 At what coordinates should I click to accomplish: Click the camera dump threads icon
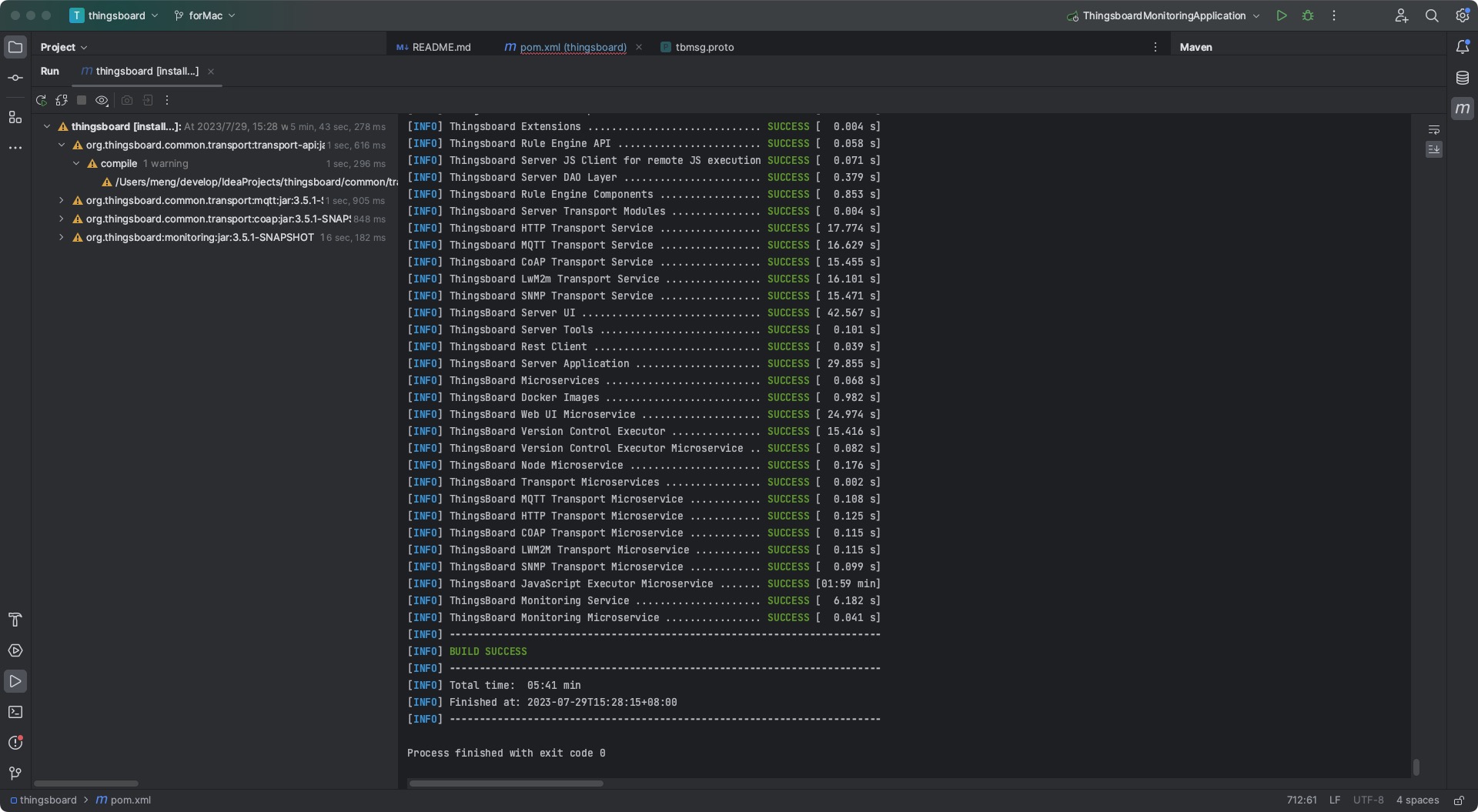127,100
